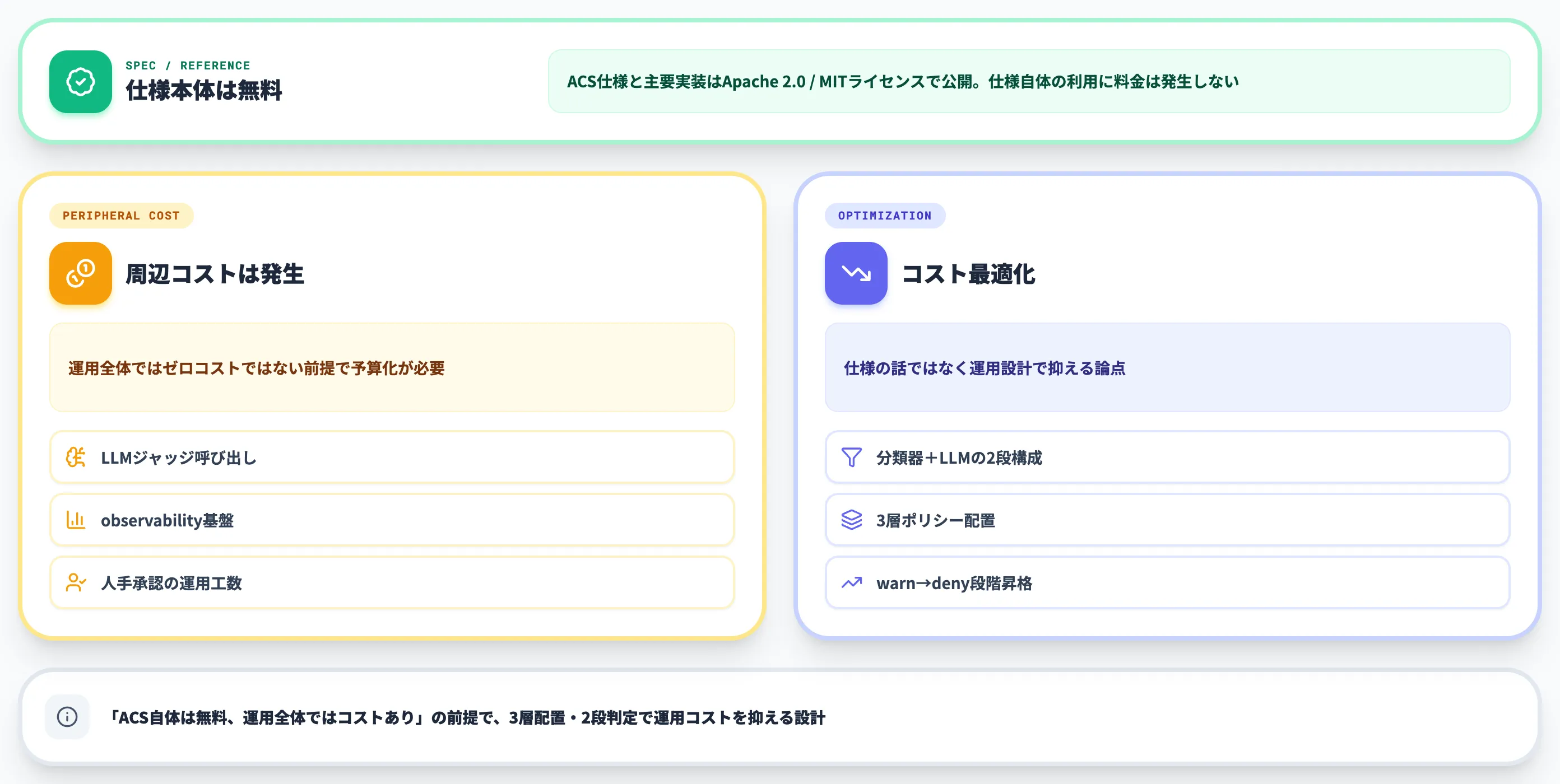Click the info circle icon in the footer note

[67, 717]
